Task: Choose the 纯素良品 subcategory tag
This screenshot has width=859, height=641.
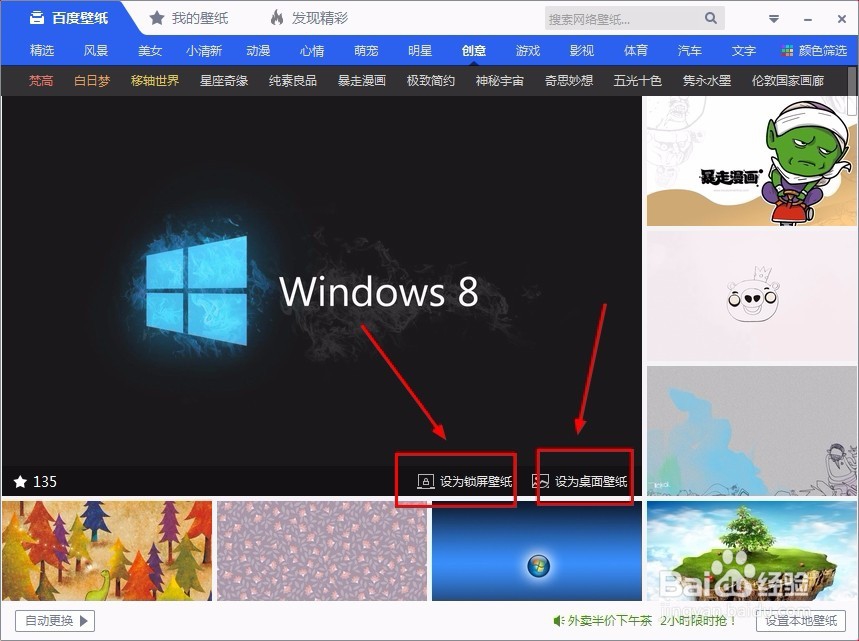Action: [x=293, y=81]
